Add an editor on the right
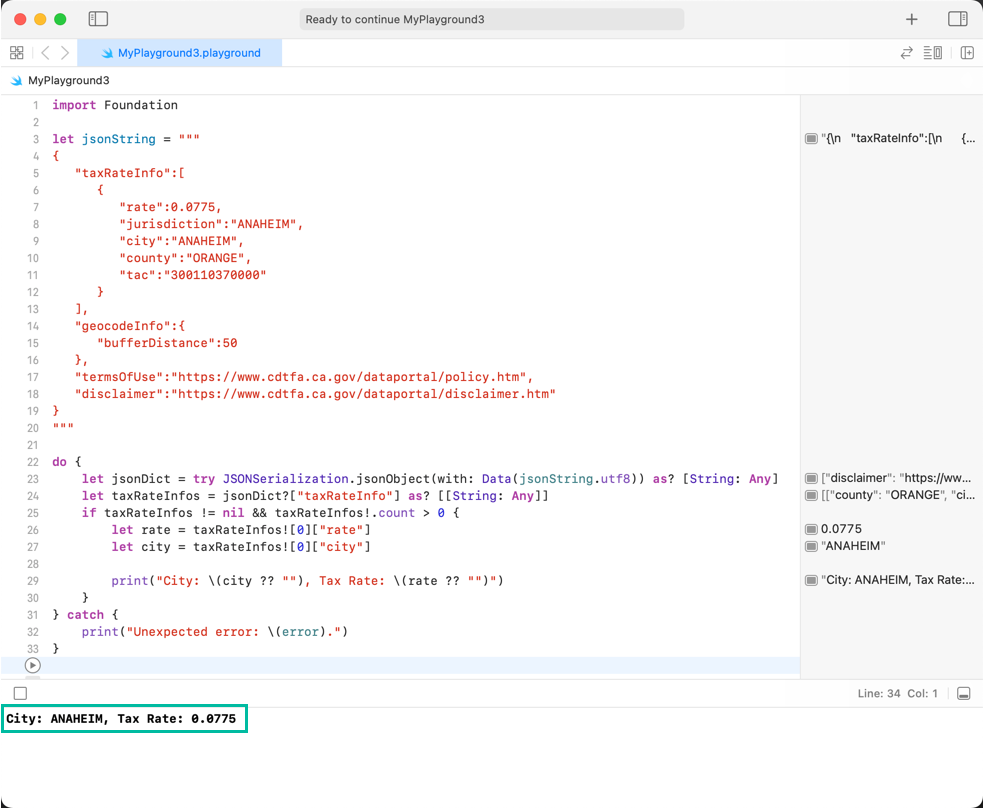Image resolution: width=983 pixels, height=808 pixels. (x=967, y=53)
